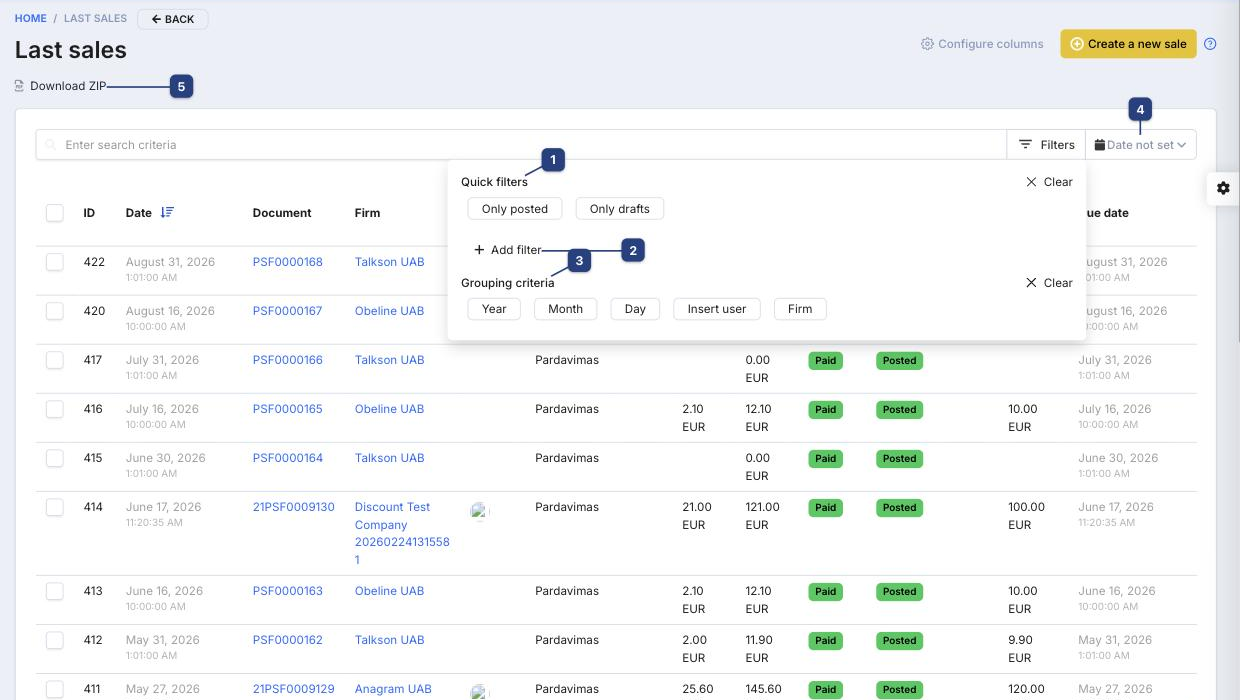Screen dimensions: 1240x700
Task: Sort by the ID column header
Action: [89, 213]
